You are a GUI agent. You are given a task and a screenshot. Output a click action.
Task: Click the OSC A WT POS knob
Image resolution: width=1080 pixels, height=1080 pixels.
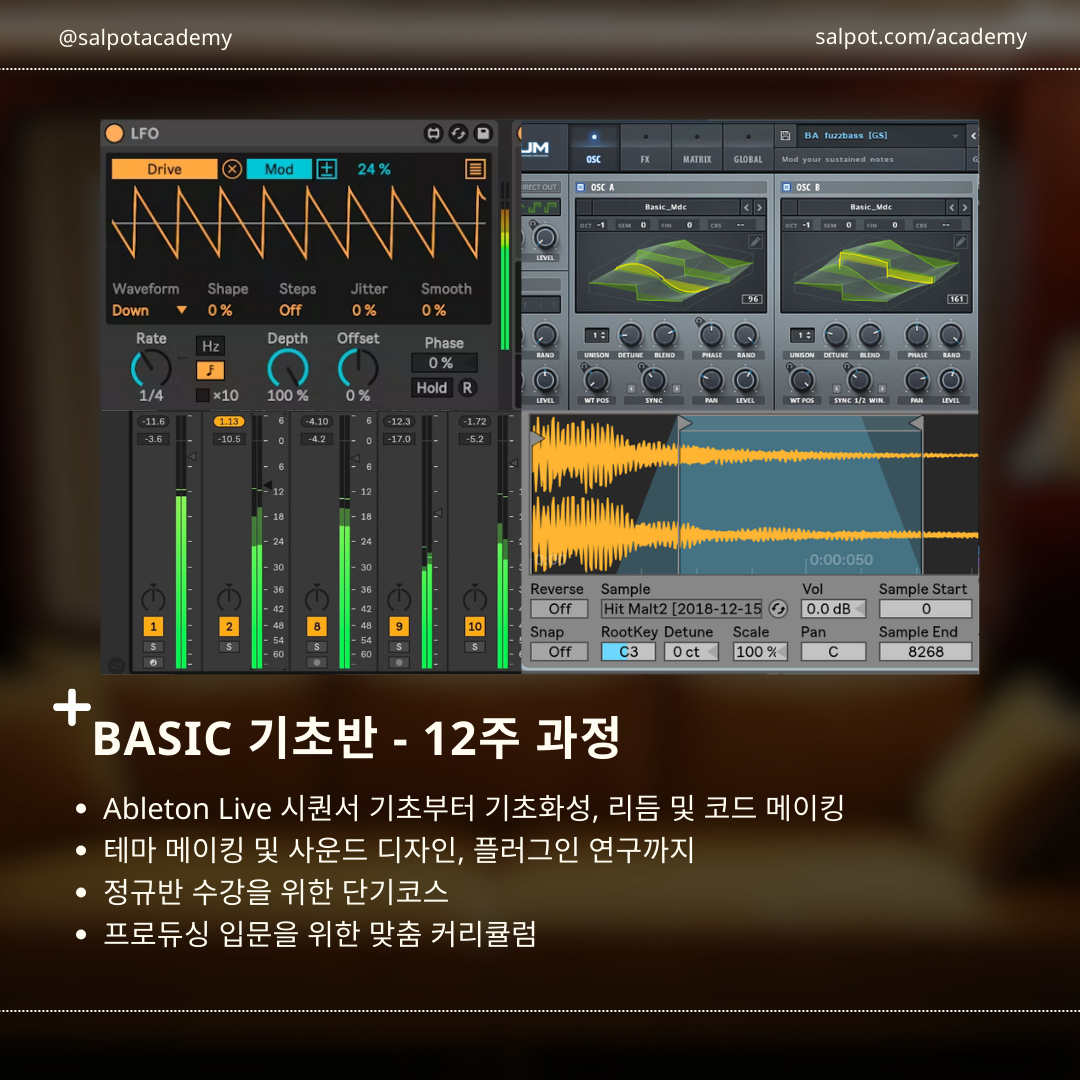click(x=596, y=380)
